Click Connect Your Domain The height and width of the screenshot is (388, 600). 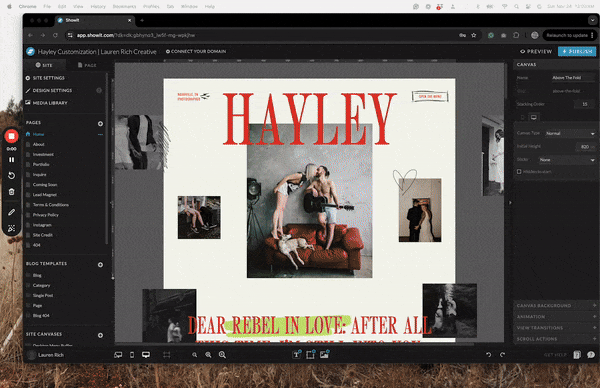coord(196,51)
